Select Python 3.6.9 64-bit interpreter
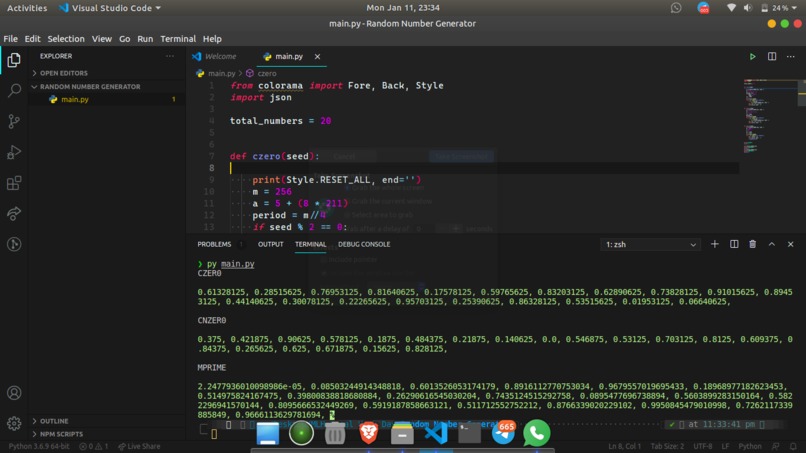806x453 pixels. point(39,446)
